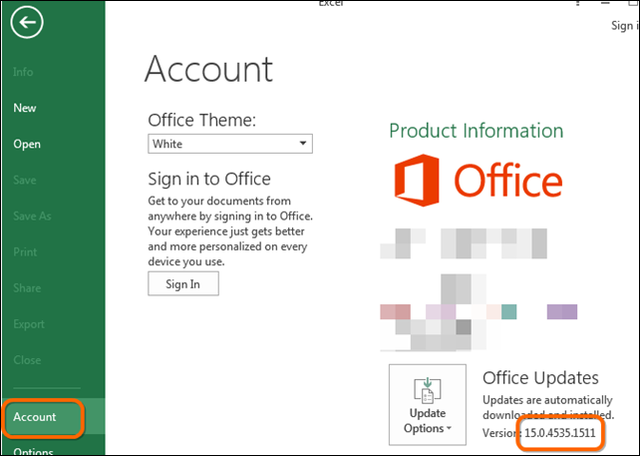The width and height of the screenshot is (640, 456).
Task: Select Save As in the sidebar
Action: coord(32,216)
